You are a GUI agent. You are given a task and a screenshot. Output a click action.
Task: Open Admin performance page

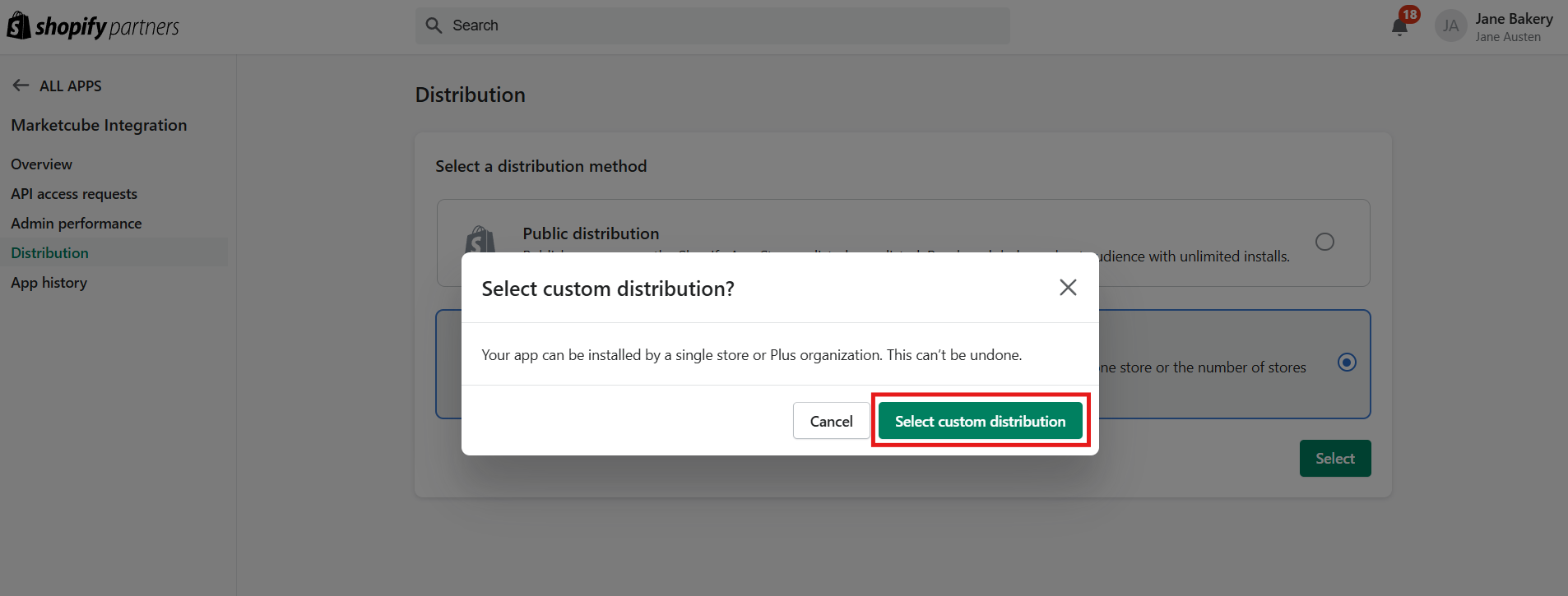coord(77,224)
